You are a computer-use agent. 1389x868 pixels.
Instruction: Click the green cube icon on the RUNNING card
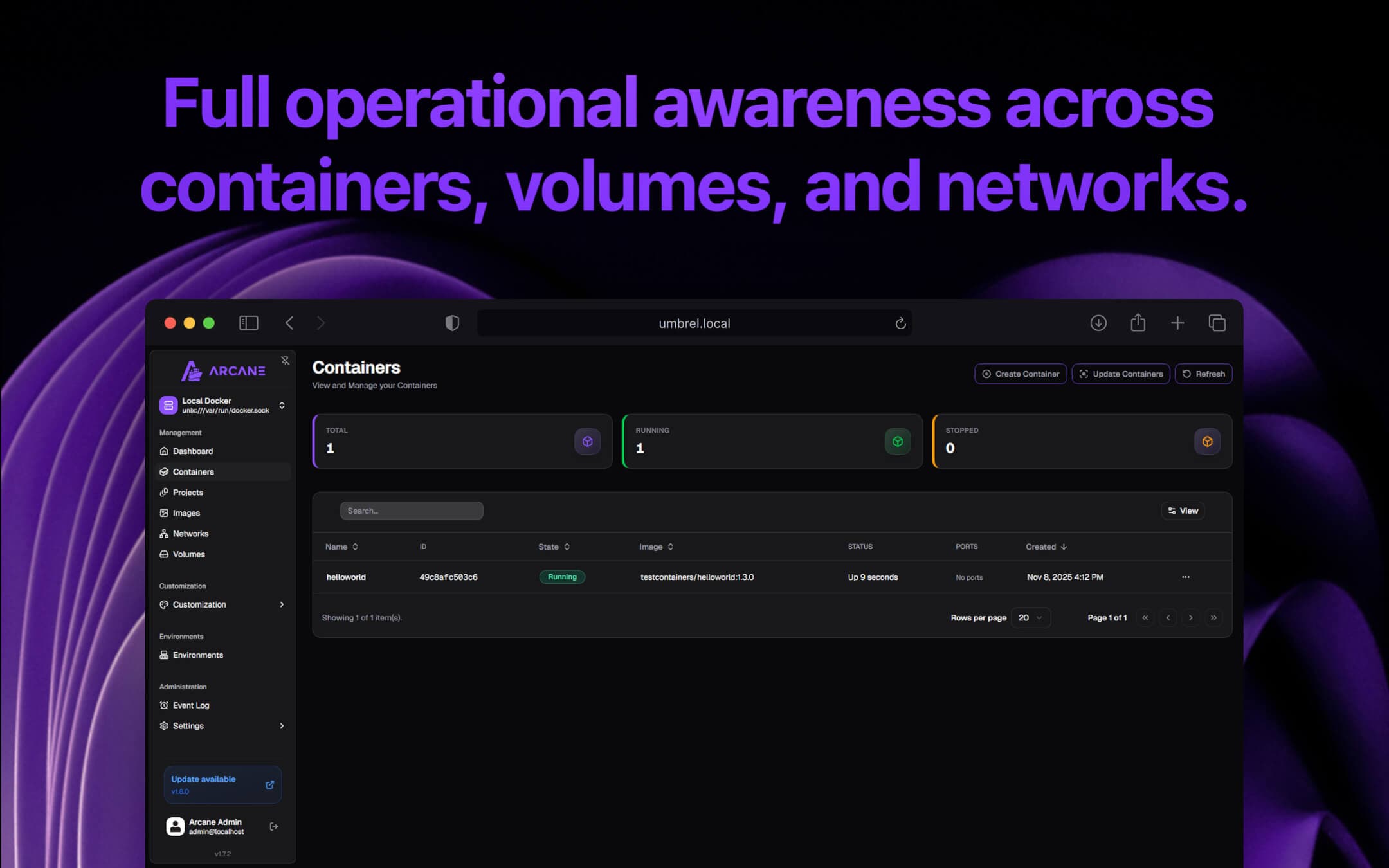(898, 441)
